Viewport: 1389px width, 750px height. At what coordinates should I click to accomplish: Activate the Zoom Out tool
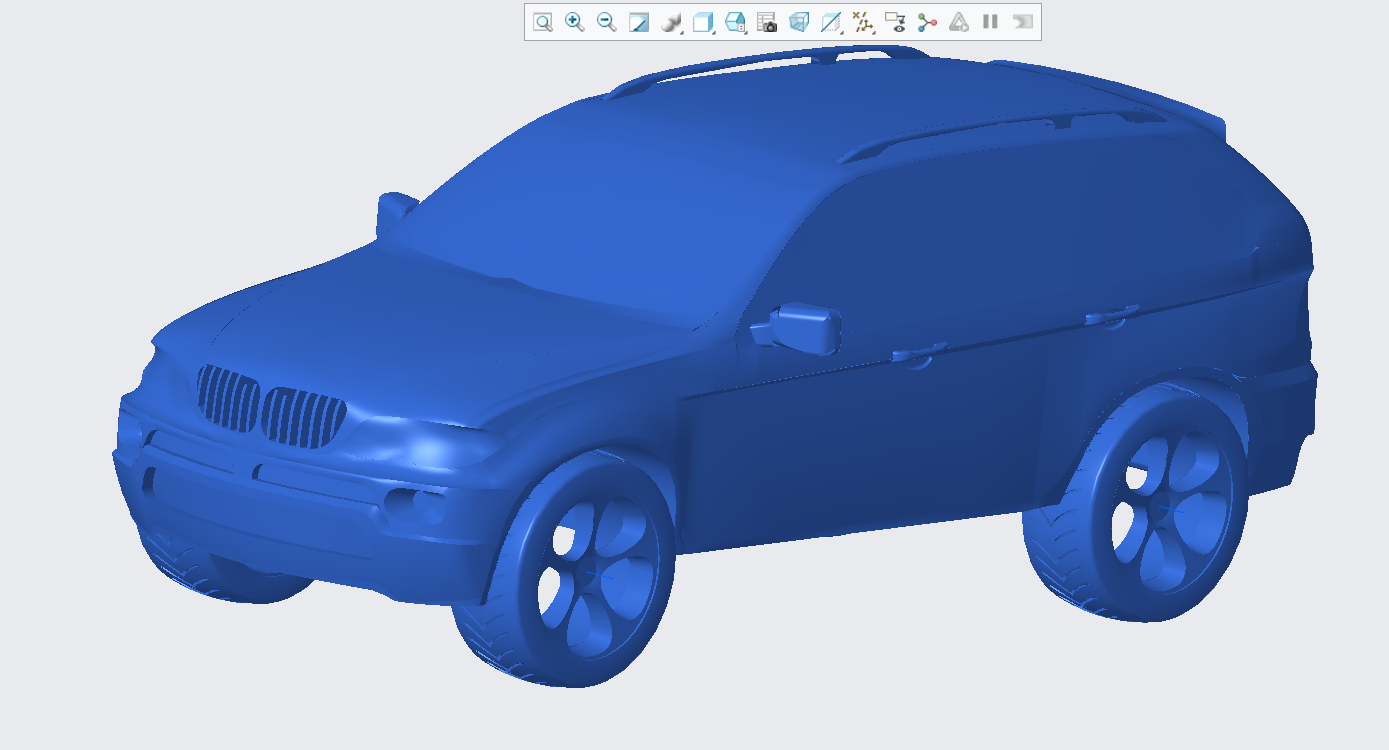coord(607,22)
